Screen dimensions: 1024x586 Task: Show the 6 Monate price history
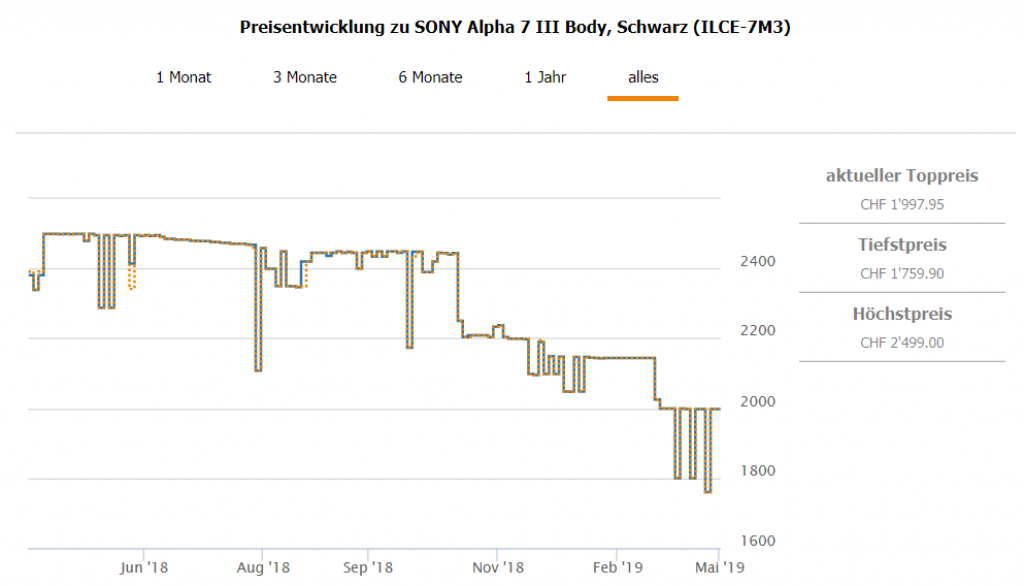[430, 77]
